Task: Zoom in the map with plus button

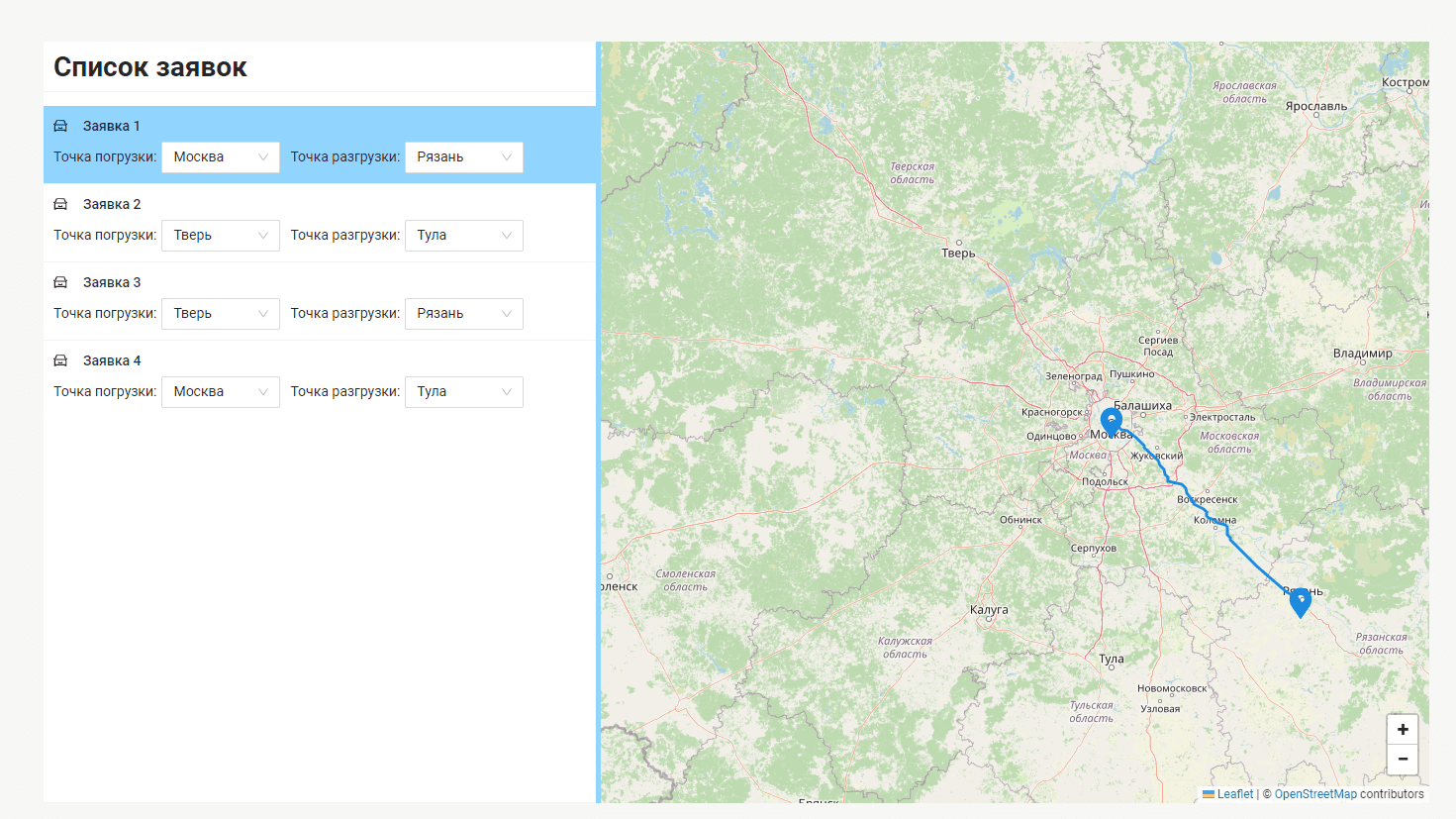Action: [1403, 729]
